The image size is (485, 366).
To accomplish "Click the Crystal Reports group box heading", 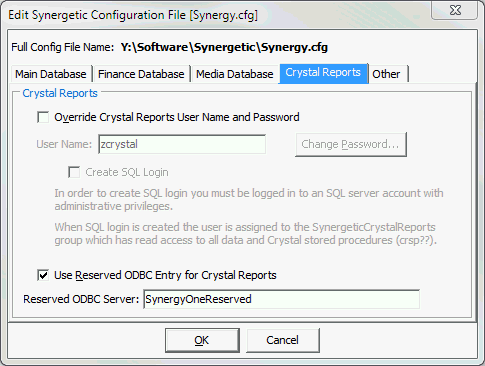I will click(60, 93).
